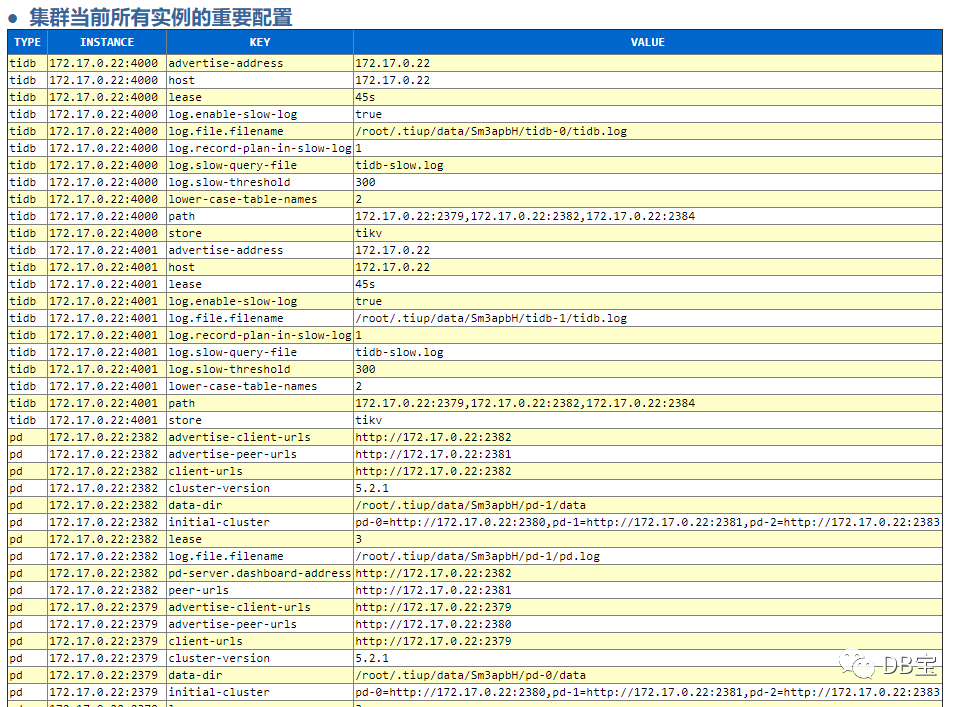Click the host key for instance 4000
969x707 pixels.
pos(182,80)
